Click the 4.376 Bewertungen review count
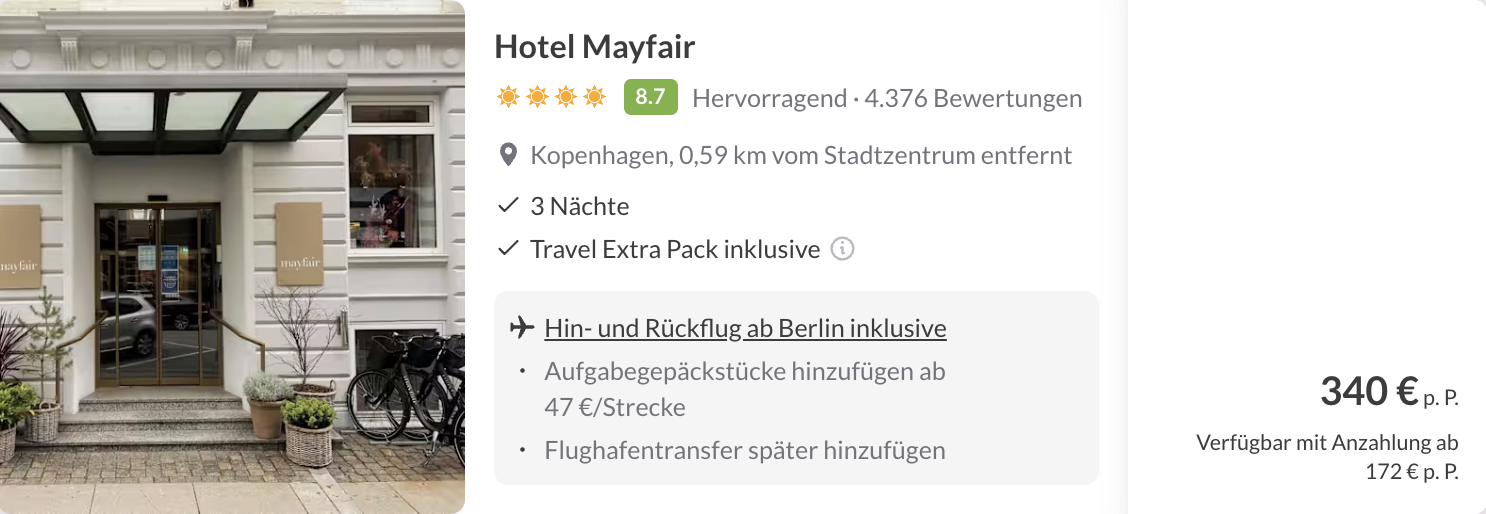This screenshot has width=1486, height=514. (973, 99)
